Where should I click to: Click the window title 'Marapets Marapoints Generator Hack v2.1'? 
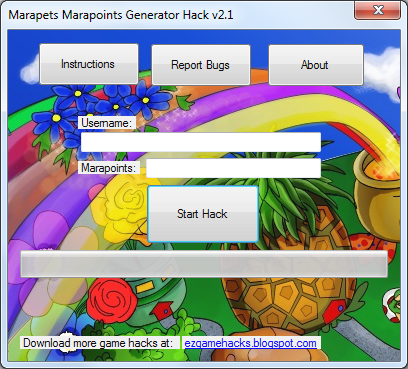[121, 15]
